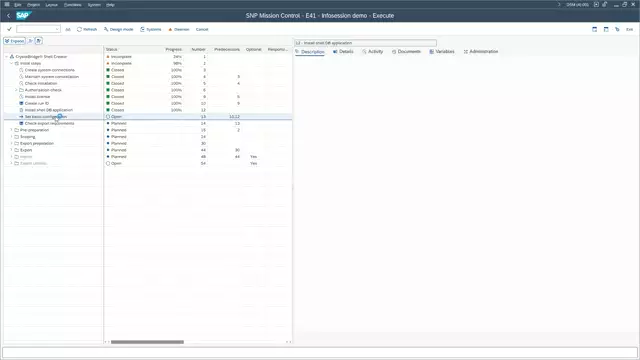The image size is (640, 360).
Task: Expand the Export folder
Action: (x=11, y=150)
